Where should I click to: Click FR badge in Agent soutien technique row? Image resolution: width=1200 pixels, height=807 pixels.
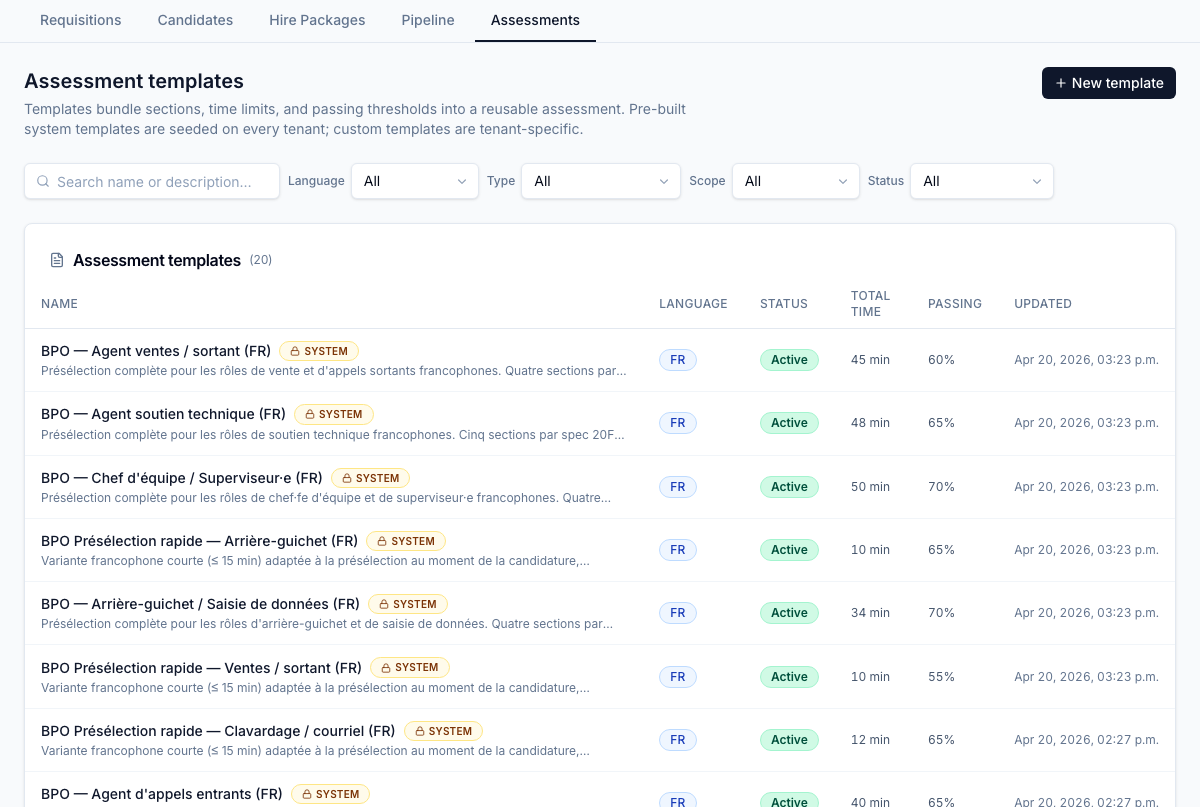(x=678, y=423)
